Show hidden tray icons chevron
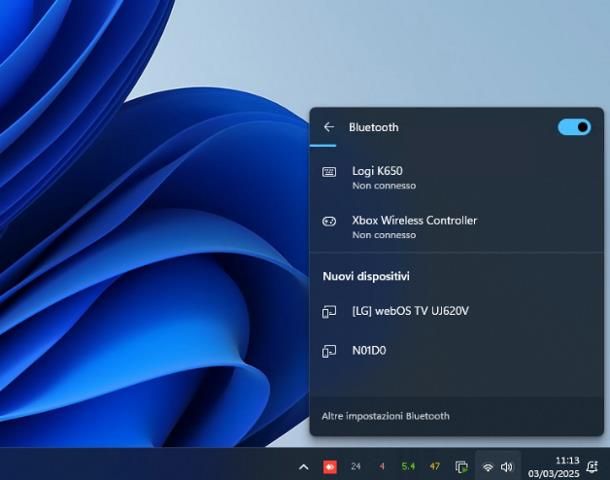The image size is (610, 480). [x=304, y=467]
